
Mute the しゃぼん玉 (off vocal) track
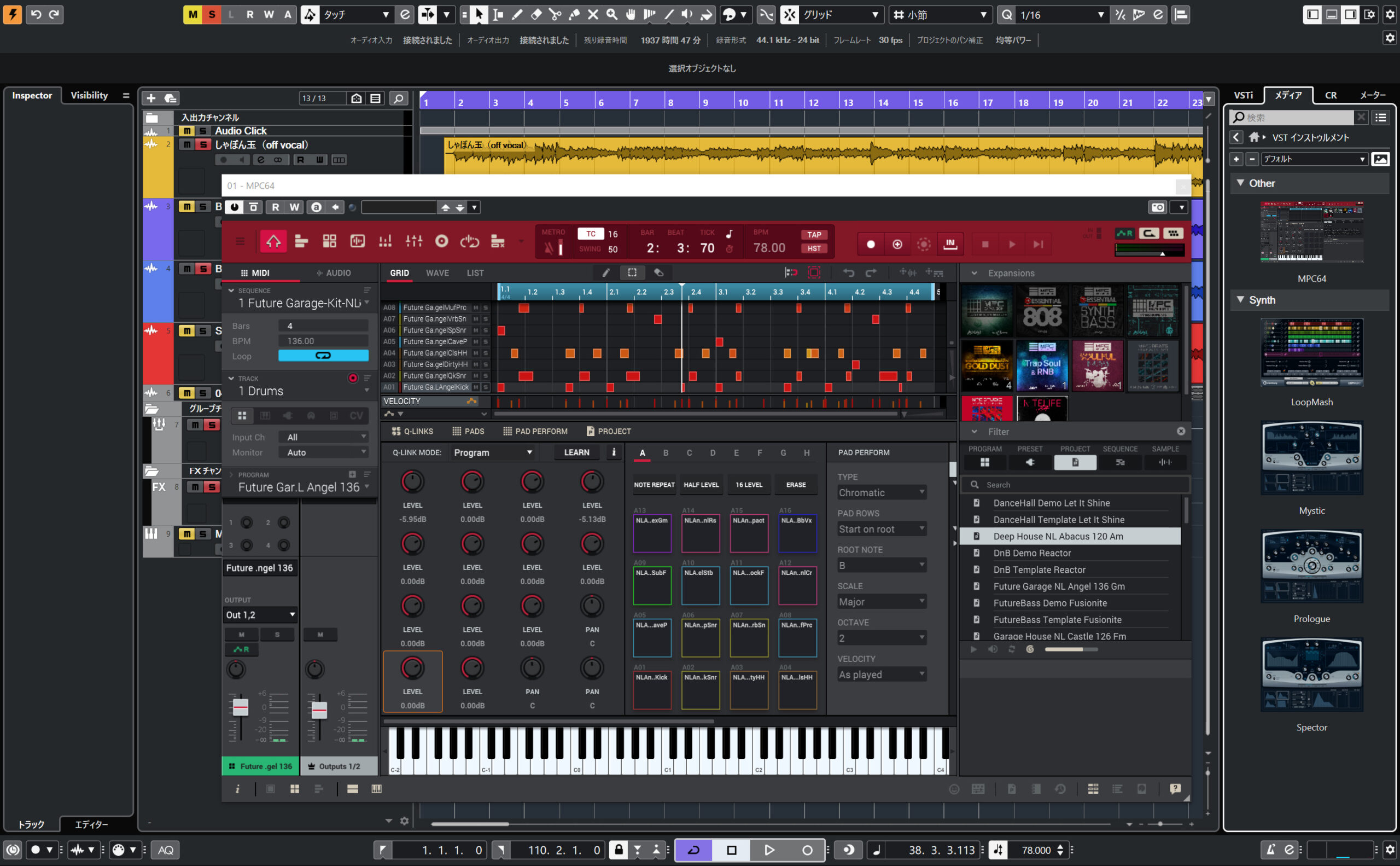coord(186,144)
